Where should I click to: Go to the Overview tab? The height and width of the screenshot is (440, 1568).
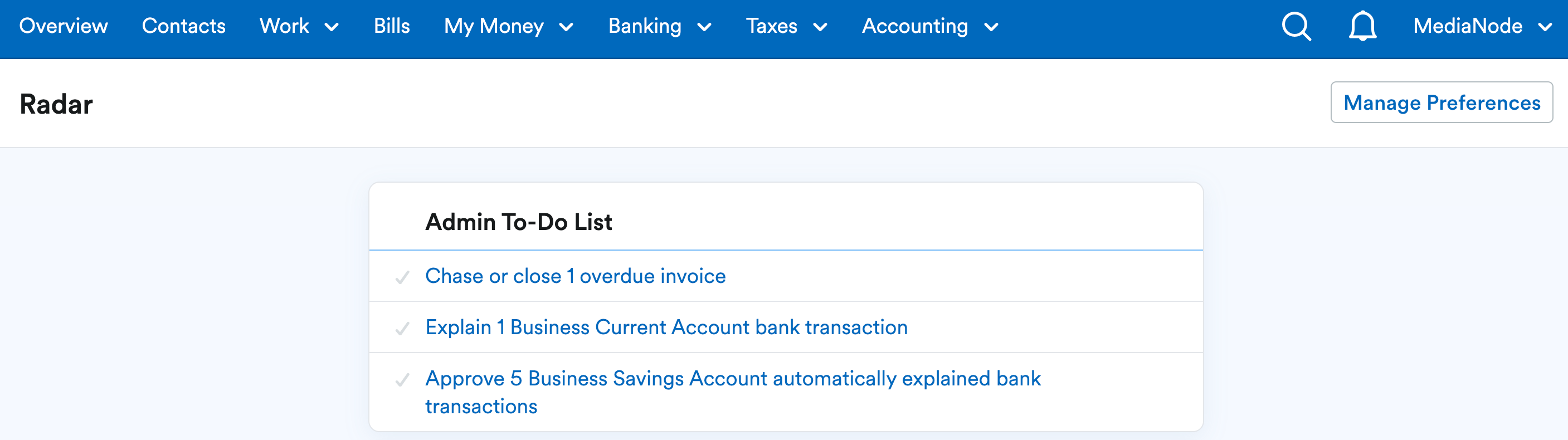(x=64, y=26)
